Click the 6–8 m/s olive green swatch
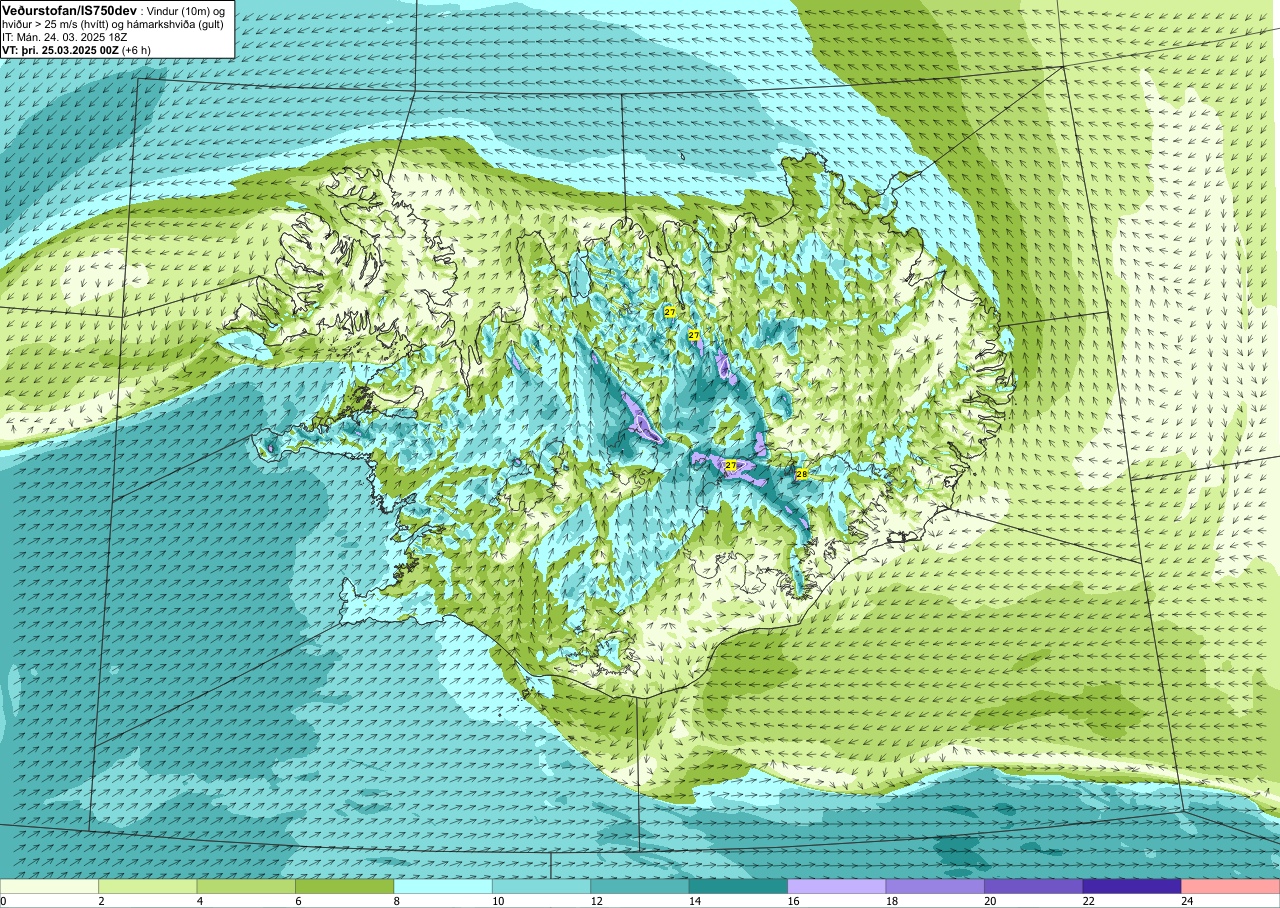The image size is (1280, 908). click(345, 887)
